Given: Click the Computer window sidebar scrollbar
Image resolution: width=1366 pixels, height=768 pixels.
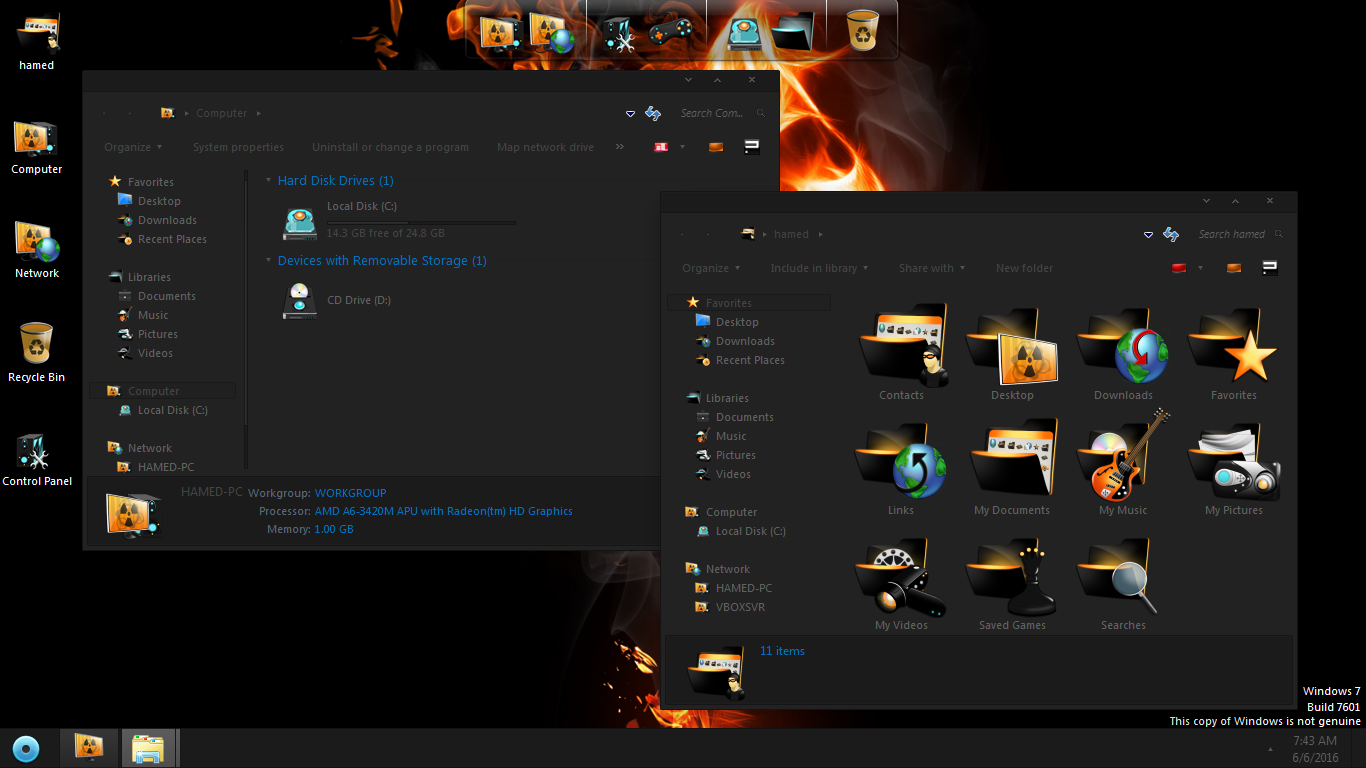Looking at the screenshot, I should click(x=244, y=320).
